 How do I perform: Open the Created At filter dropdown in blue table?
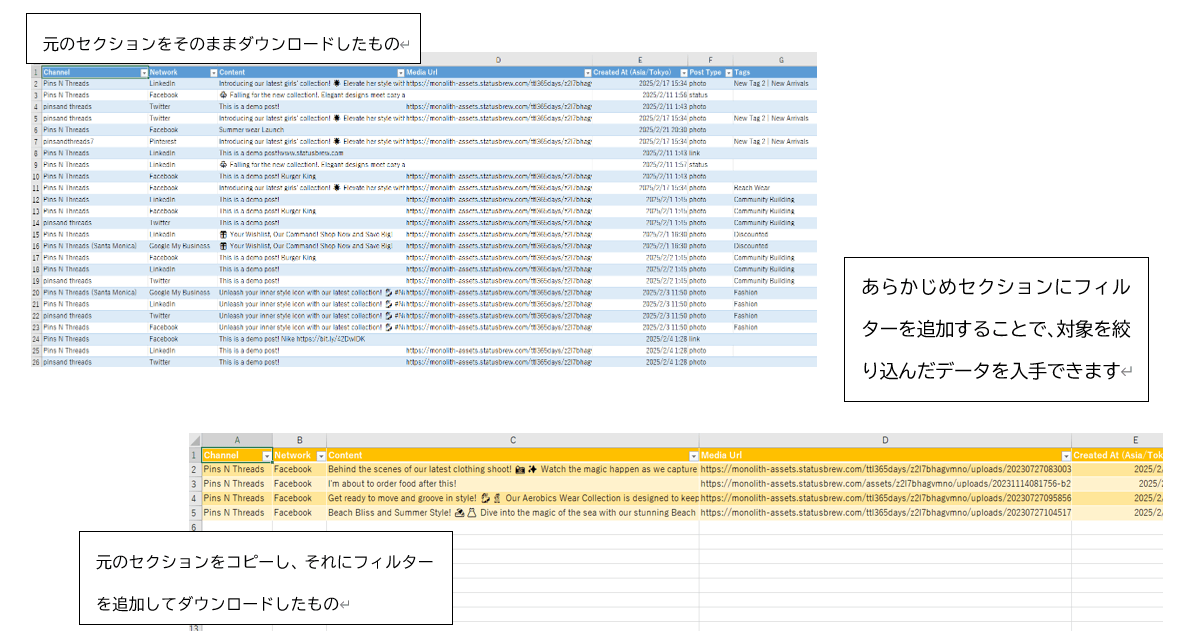[x=683, y=73]
